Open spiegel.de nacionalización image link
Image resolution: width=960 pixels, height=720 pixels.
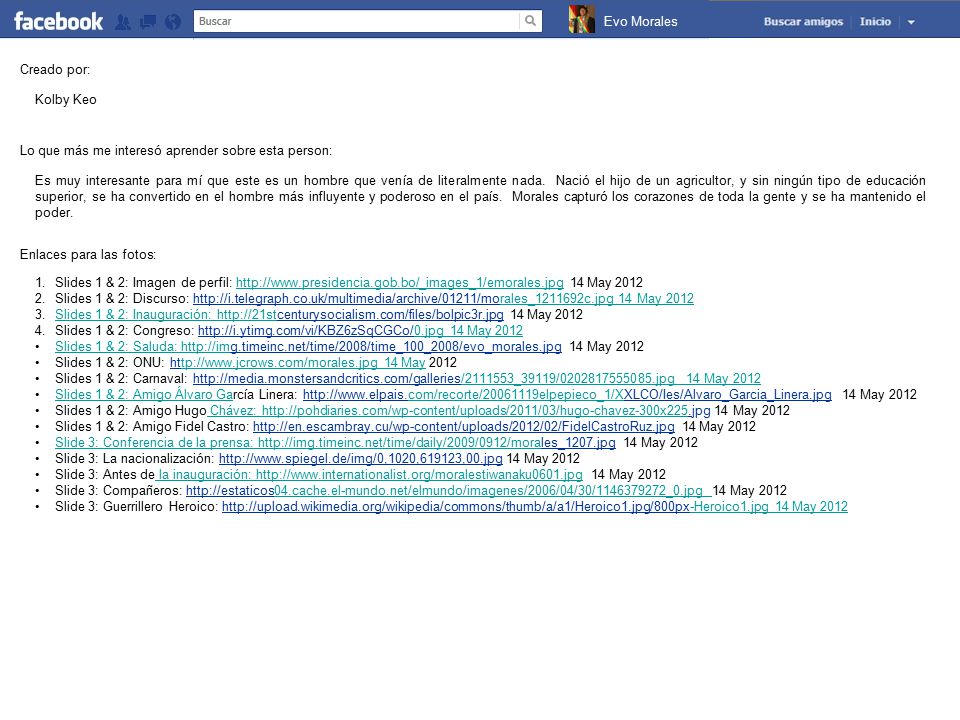pos(361,458)
